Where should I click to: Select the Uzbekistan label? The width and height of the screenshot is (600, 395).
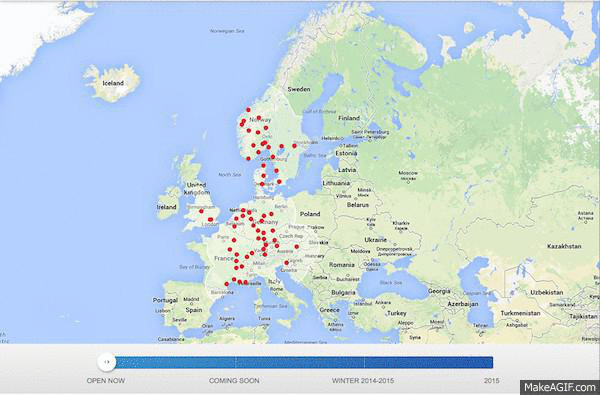click(x=547, y=292)
